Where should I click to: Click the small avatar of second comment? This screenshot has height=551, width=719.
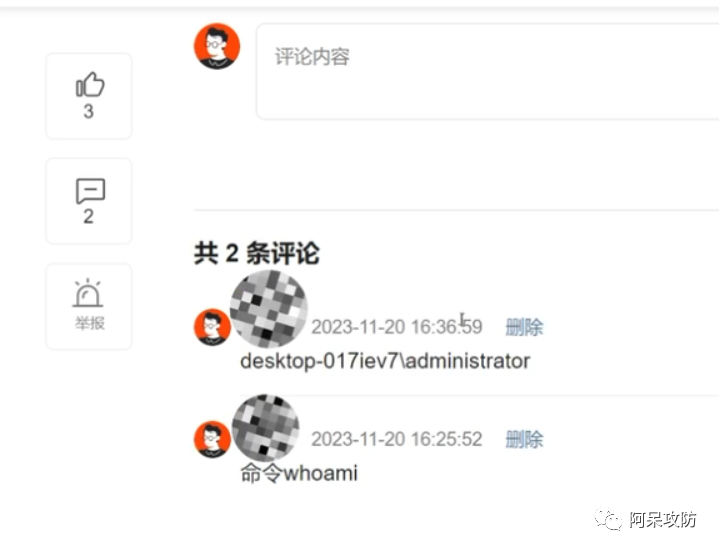(212, 439)
